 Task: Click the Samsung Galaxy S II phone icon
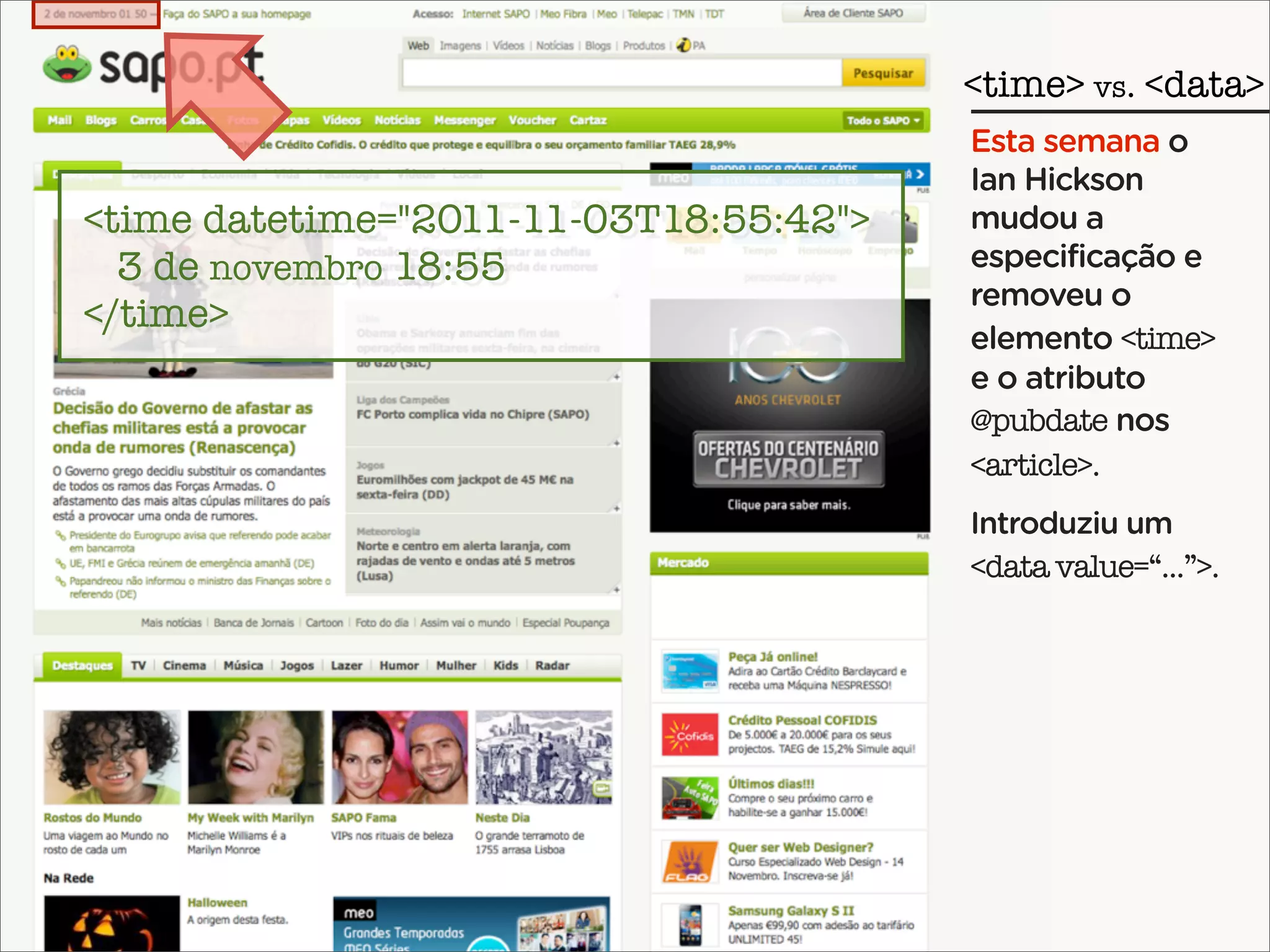690,925
